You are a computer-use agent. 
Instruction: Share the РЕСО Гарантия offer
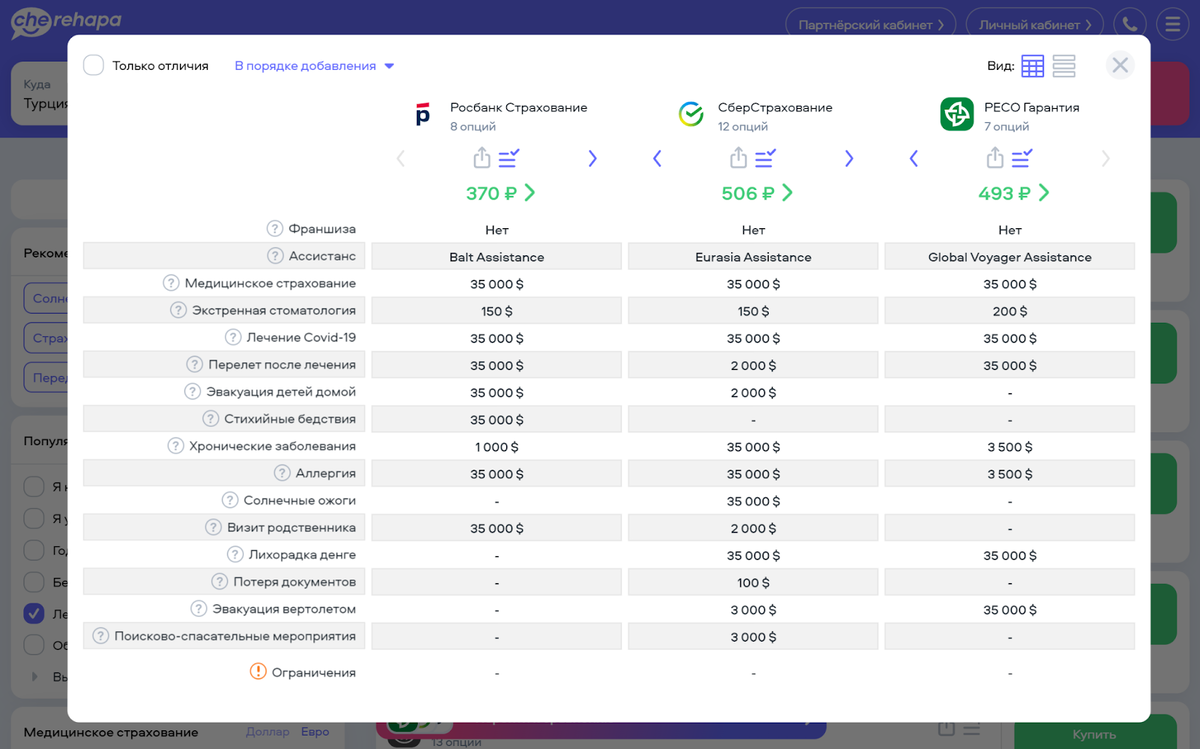click(995, 158)
